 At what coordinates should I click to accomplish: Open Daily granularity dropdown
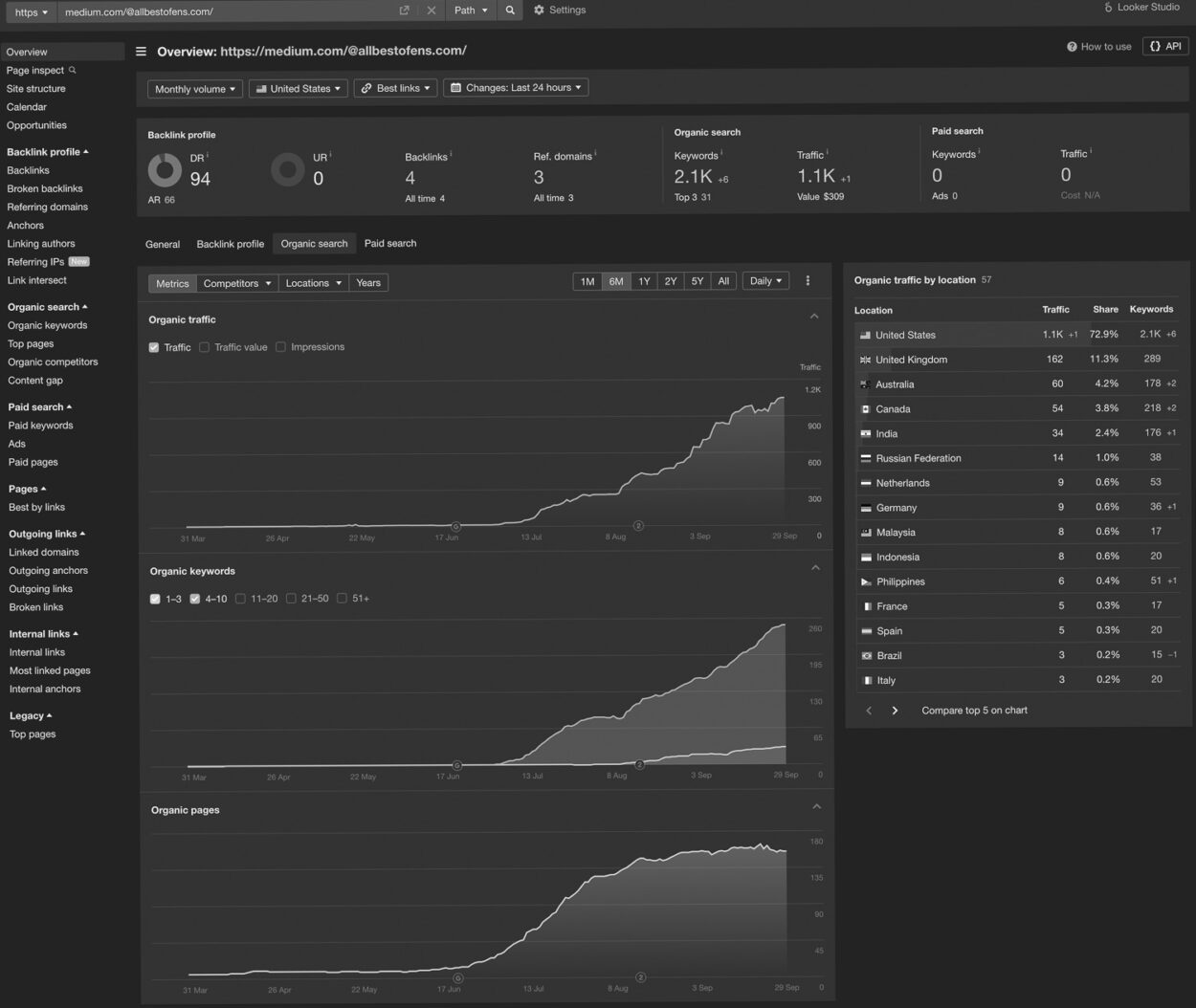pyautogui.click(x=765, y=281)
